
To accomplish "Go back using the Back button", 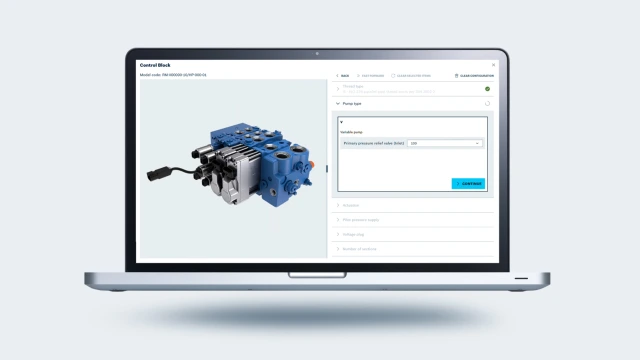I will click(x=342, y=76).
